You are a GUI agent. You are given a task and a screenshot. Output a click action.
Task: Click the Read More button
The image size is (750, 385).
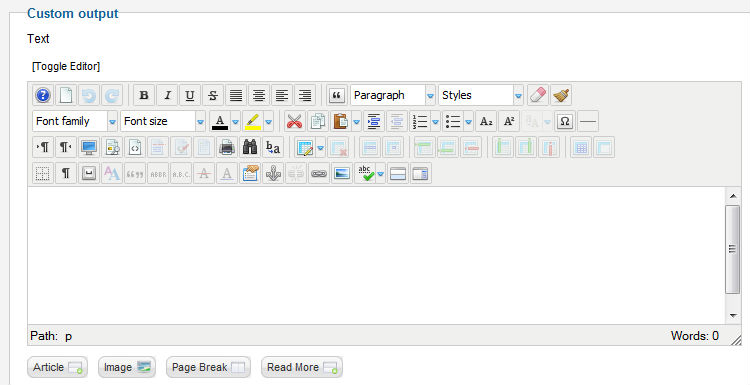pyautogui.click(x=302, y=367)
